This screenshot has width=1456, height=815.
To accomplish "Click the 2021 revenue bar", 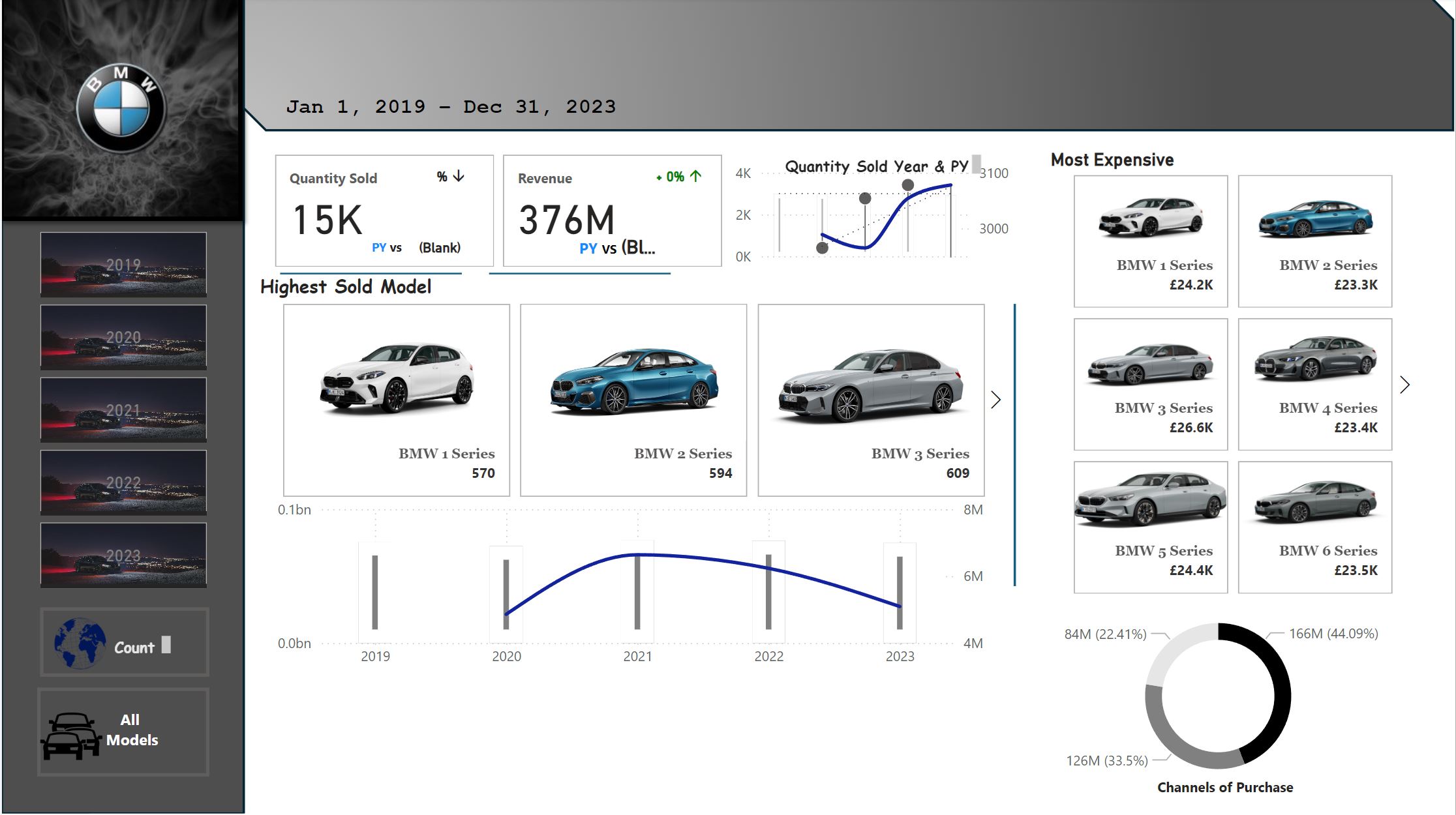I will pos(637,591).
